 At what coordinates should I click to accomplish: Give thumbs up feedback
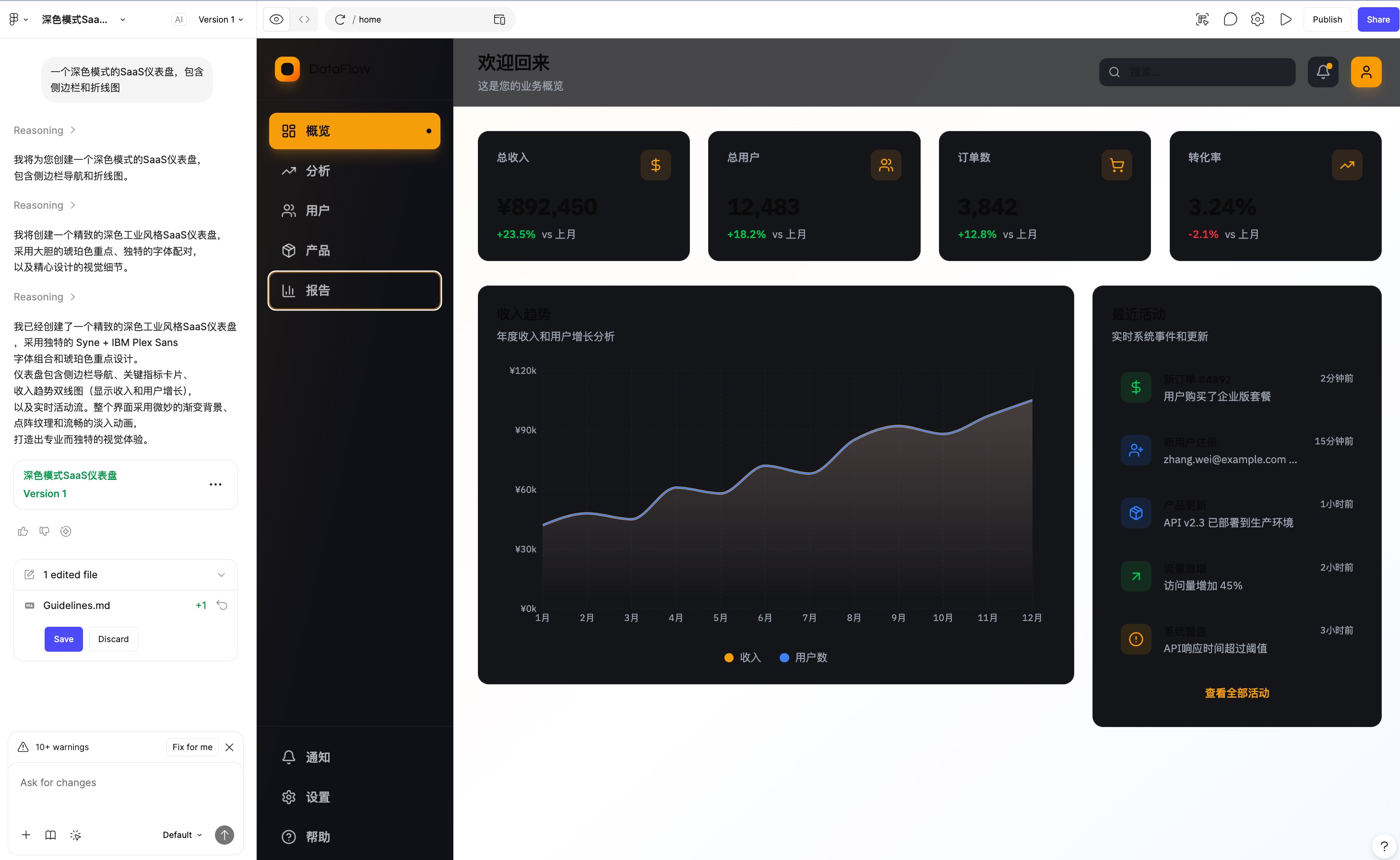click(x=23, y=531)
